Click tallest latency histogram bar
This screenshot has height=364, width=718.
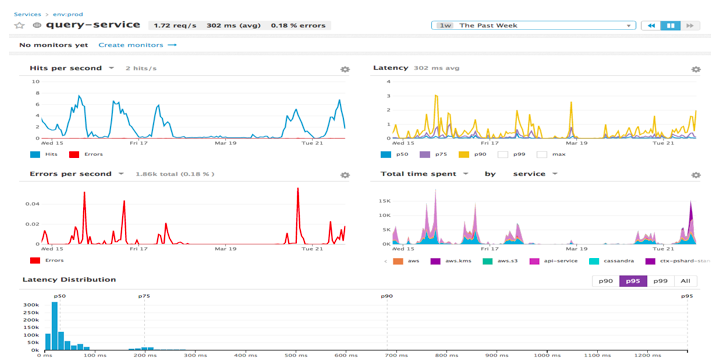(54, 326)
